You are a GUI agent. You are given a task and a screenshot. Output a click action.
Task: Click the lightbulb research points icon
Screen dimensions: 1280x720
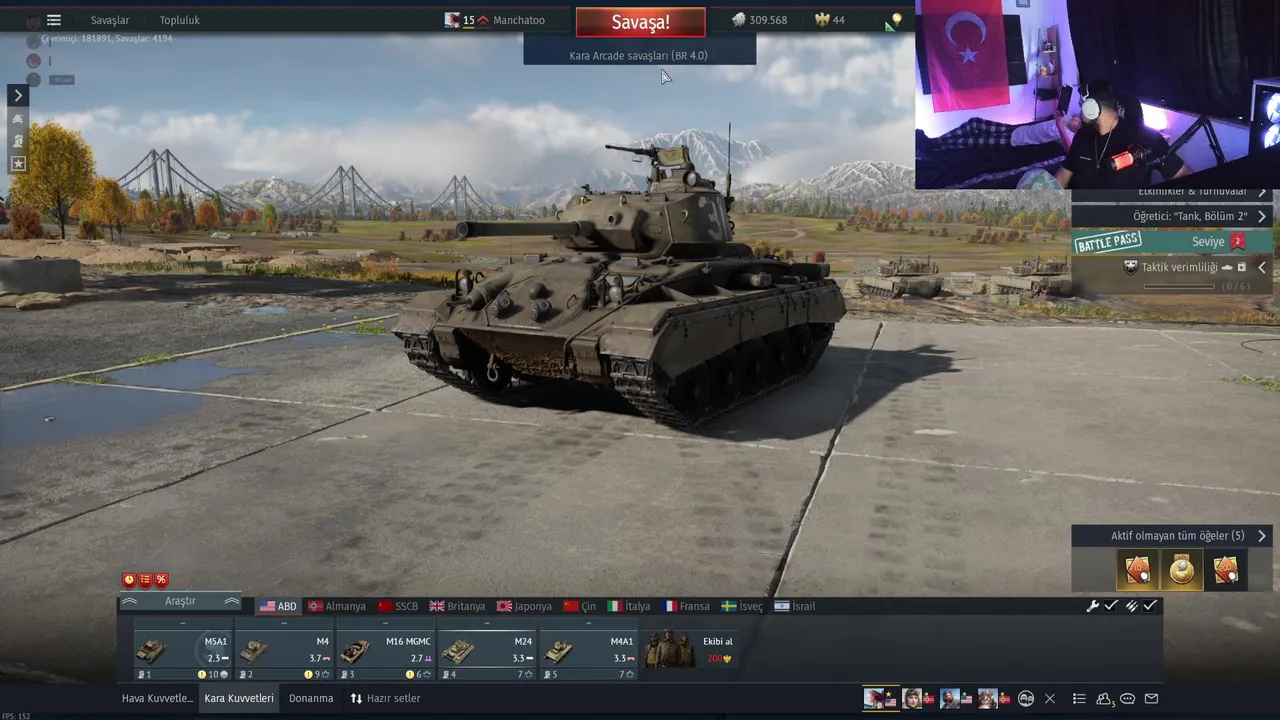896,20
